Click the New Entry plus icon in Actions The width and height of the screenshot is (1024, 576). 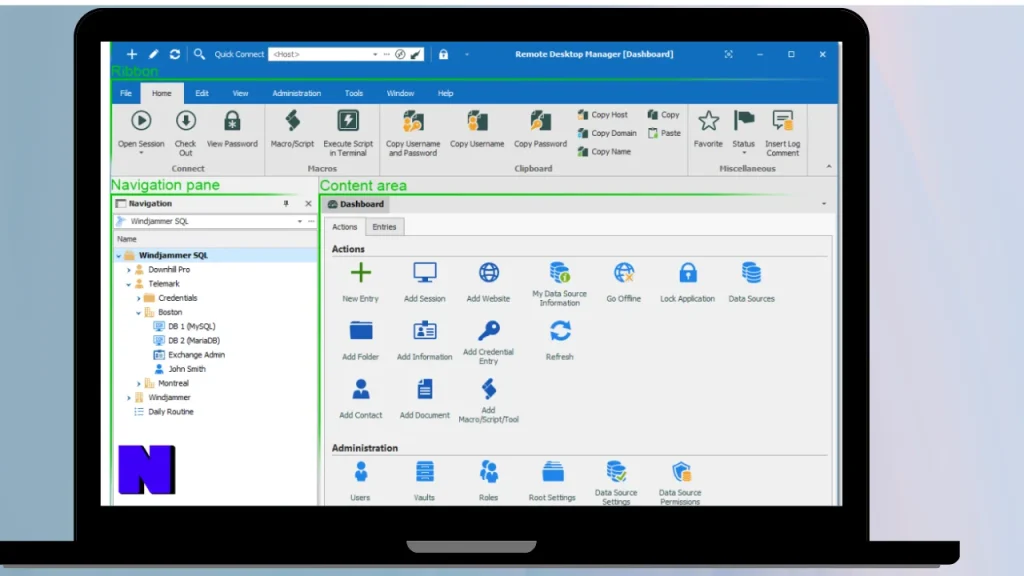pos(360,273)
